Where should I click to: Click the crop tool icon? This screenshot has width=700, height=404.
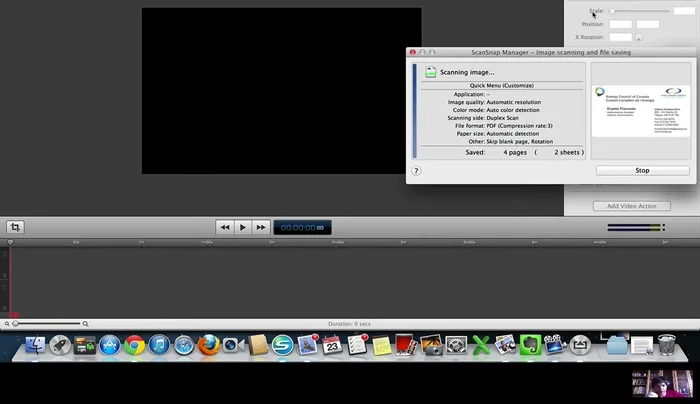(x=16, y=227)
